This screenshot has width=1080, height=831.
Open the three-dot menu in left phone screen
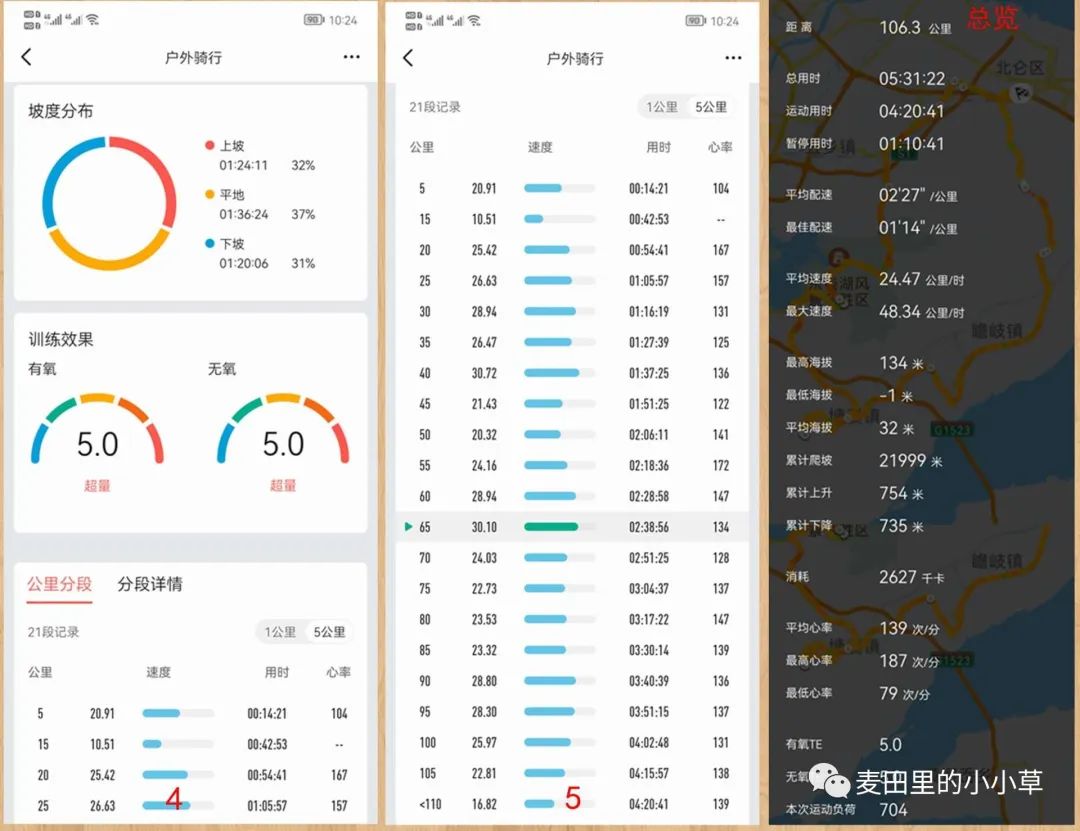click(x=351, y=57)
